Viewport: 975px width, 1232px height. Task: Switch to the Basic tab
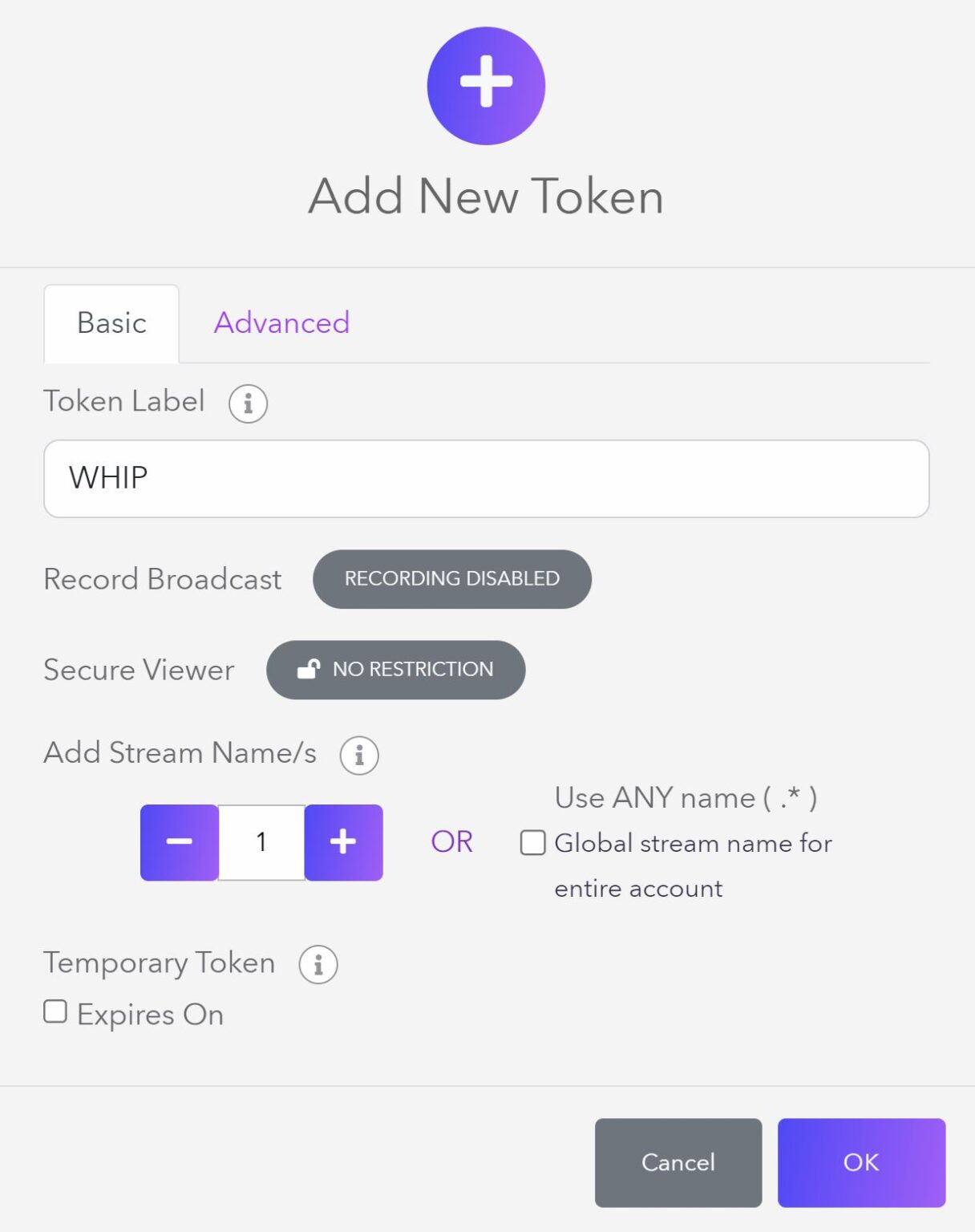pos(111,323)
